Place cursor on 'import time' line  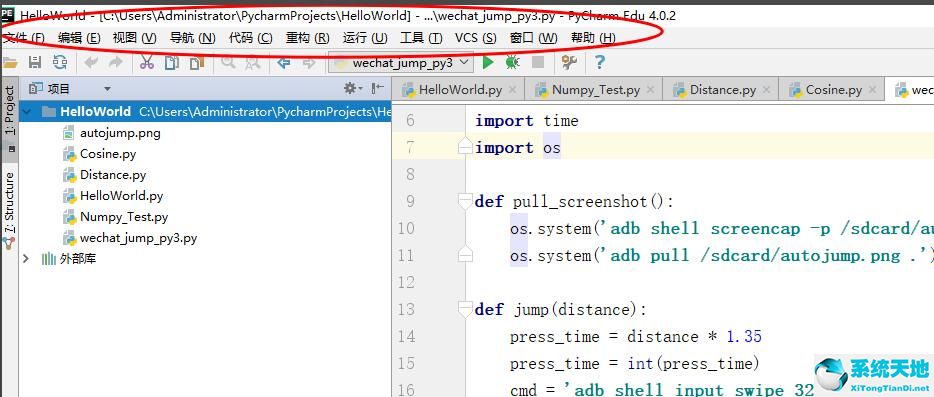coord(527,121)
